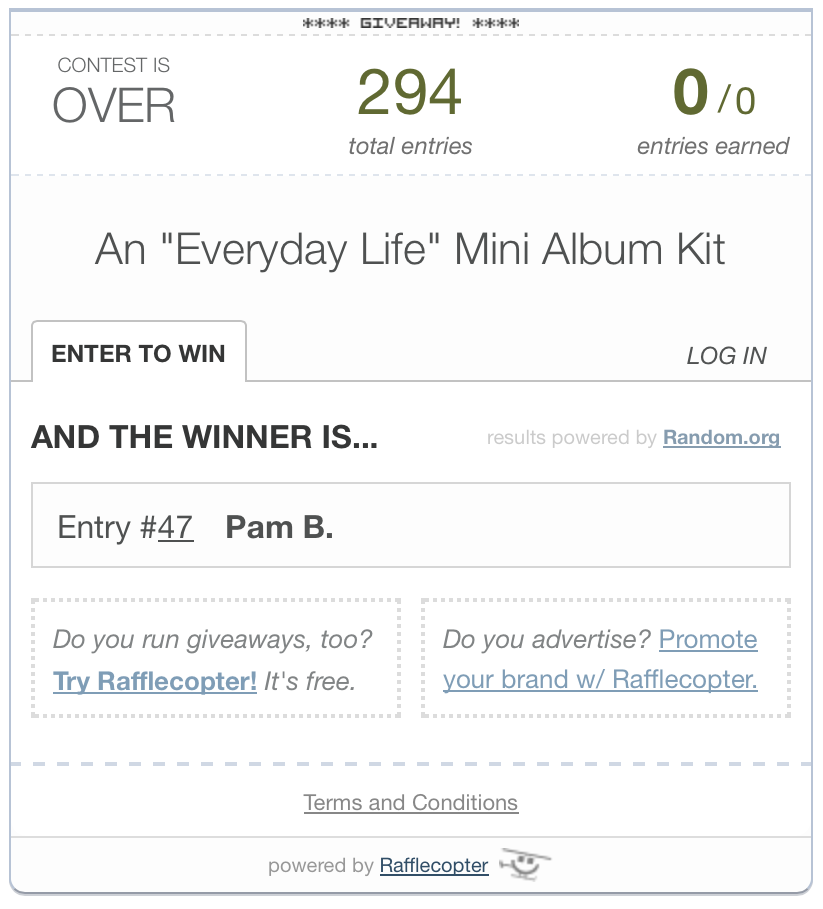The image size is (823, 909).
Task: Click the GIVEAWAY! header banner
Action: [x=411, y=22]
